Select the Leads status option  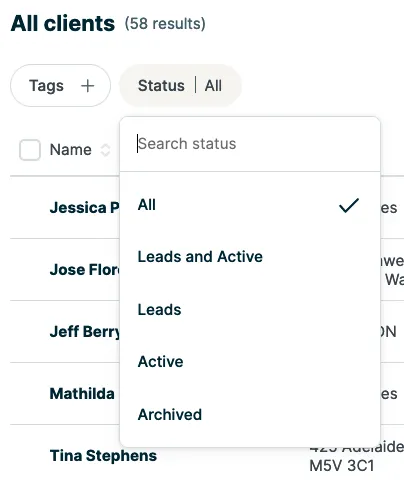coord(250,310)
